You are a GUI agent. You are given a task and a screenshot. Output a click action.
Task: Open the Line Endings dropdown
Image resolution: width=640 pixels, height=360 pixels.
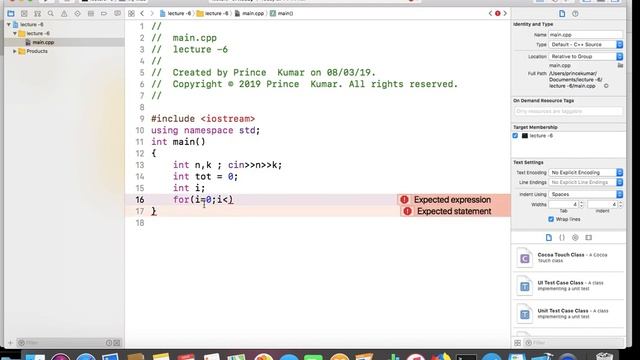586,182
